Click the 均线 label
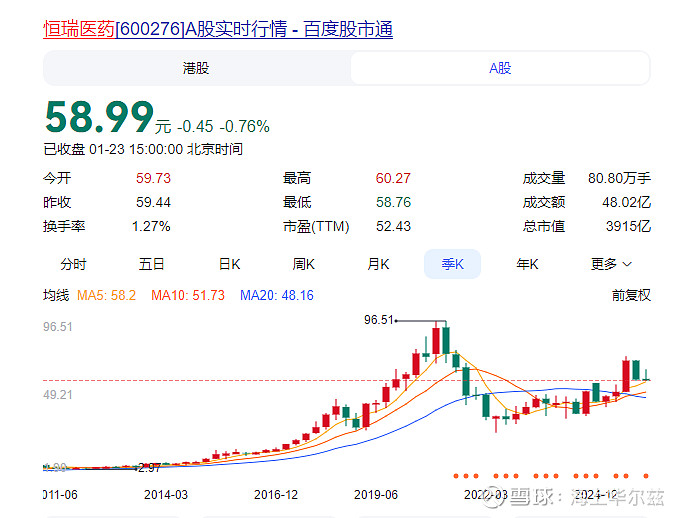This screenshot has height=518, width=684. click(x=56, y=295)
